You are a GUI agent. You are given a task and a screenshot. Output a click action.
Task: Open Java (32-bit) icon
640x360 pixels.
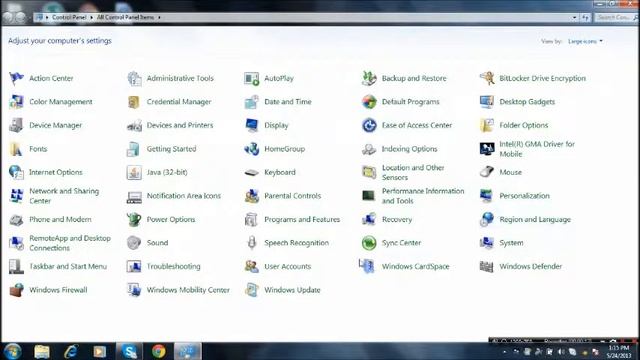tap(134, 172)
